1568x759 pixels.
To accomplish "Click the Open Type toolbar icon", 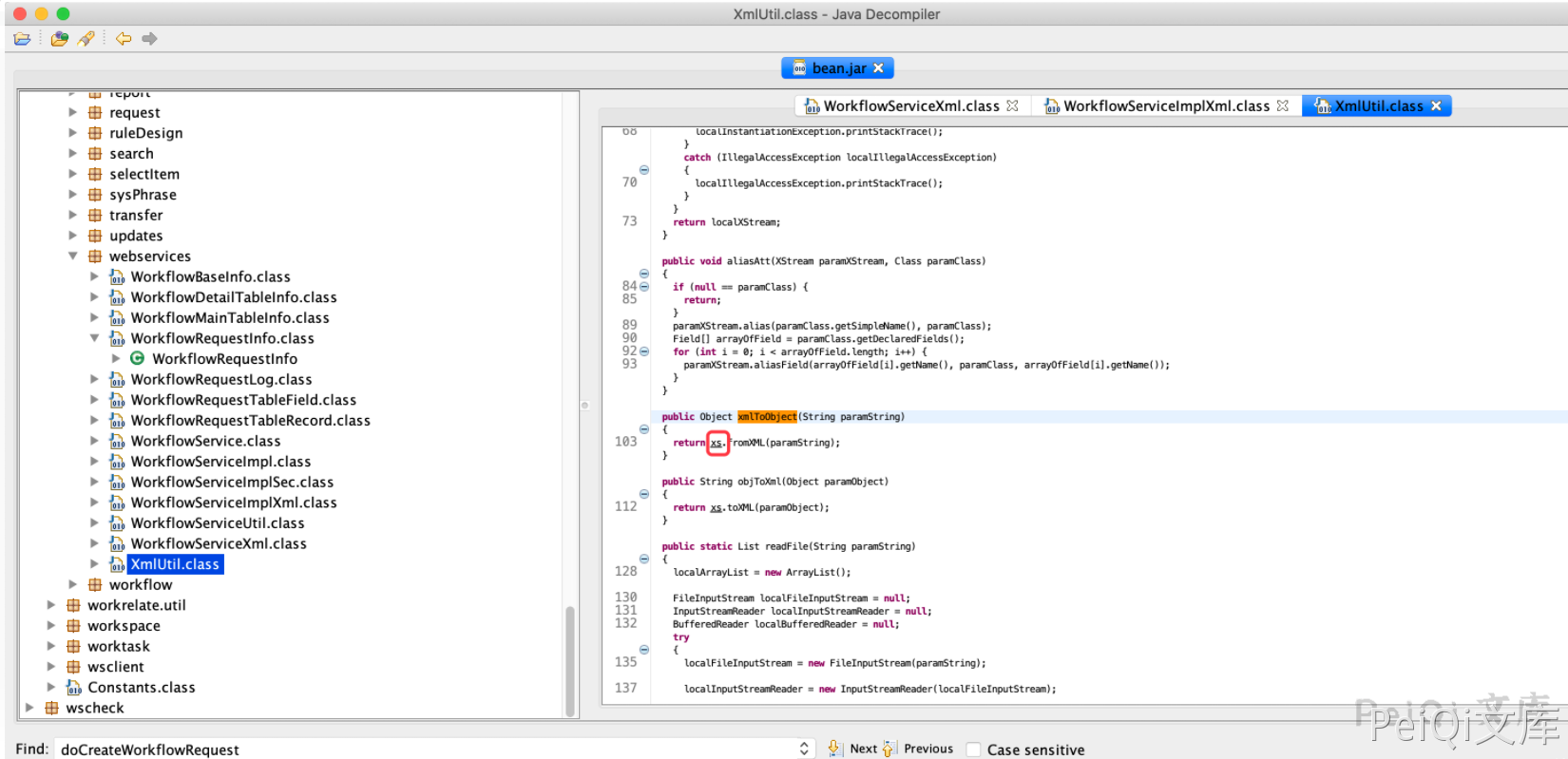I will click(60, 39).
